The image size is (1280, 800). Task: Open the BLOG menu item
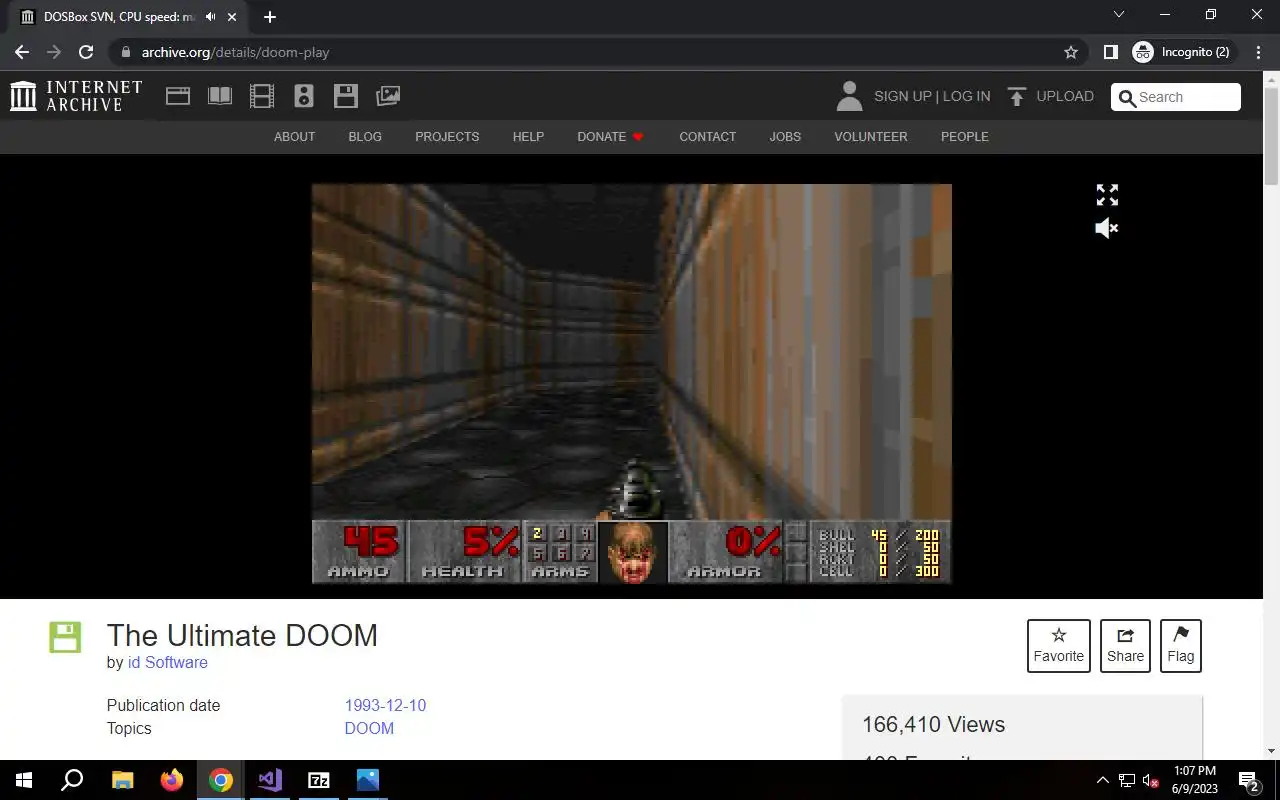click(365, 136)
